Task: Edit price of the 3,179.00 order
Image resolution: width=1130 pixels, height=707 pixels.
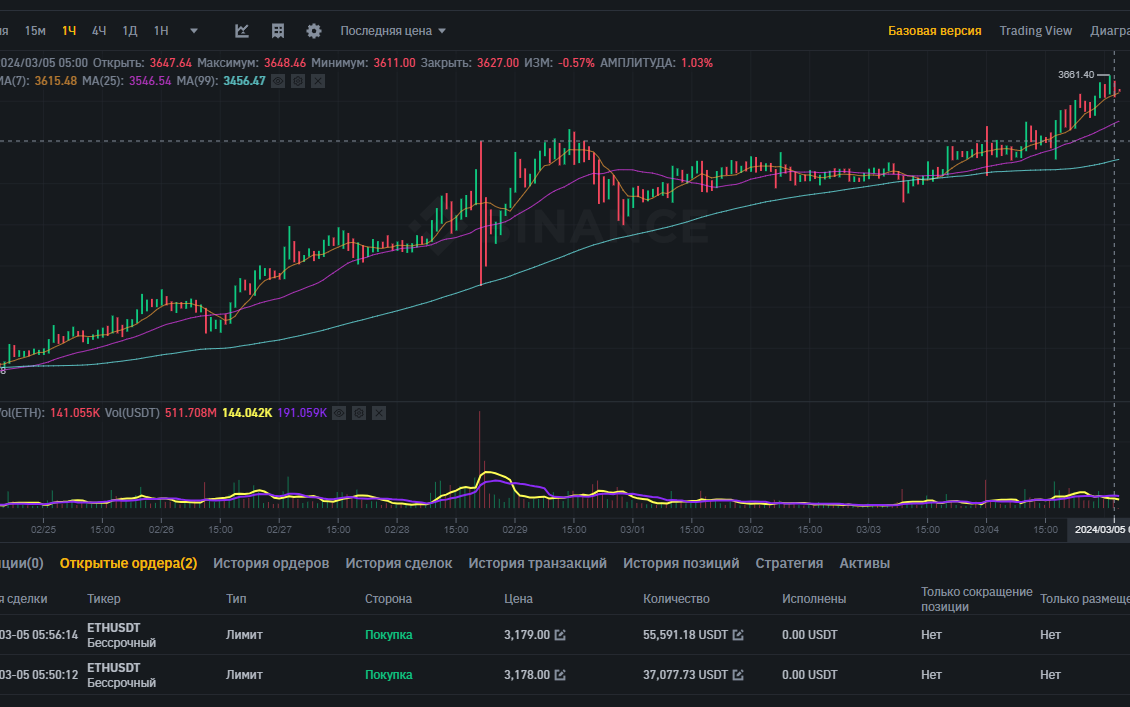Action: coord(560,635)
